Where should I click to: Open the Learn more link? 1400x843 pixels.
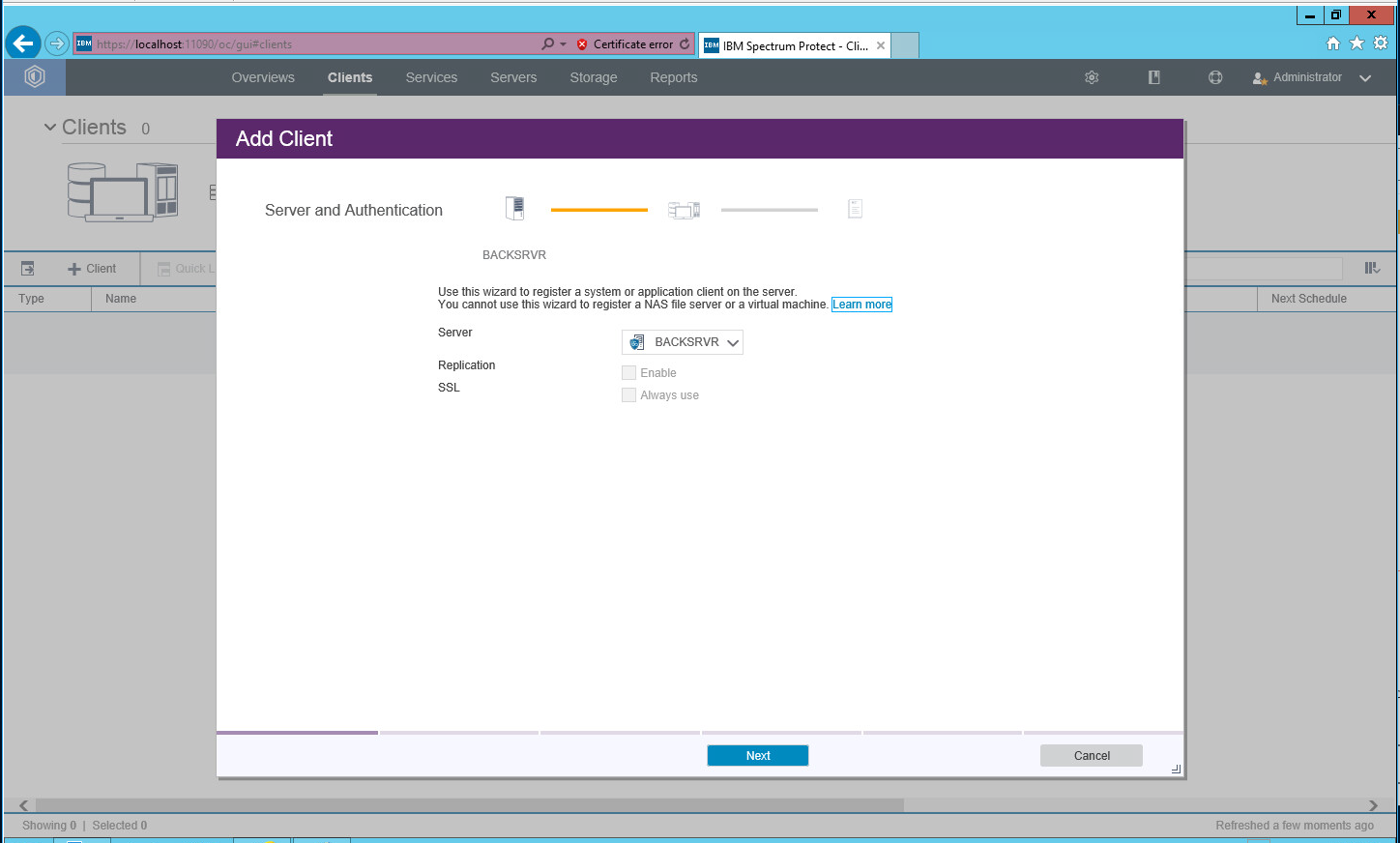click(x=861, y=305)
